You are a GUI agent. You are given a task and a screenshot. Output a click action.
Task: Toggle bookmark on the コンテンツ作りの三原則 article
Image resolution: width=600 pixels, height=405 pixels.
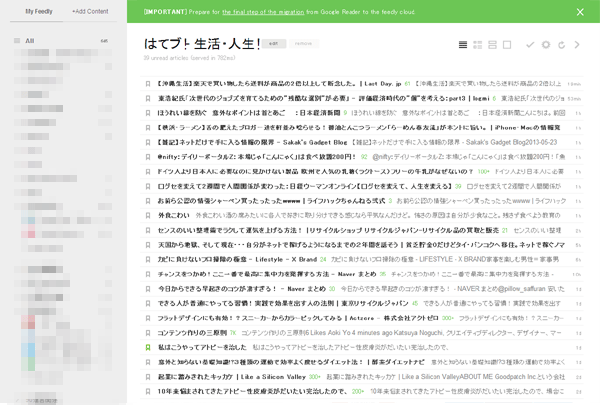pos(148,333)
